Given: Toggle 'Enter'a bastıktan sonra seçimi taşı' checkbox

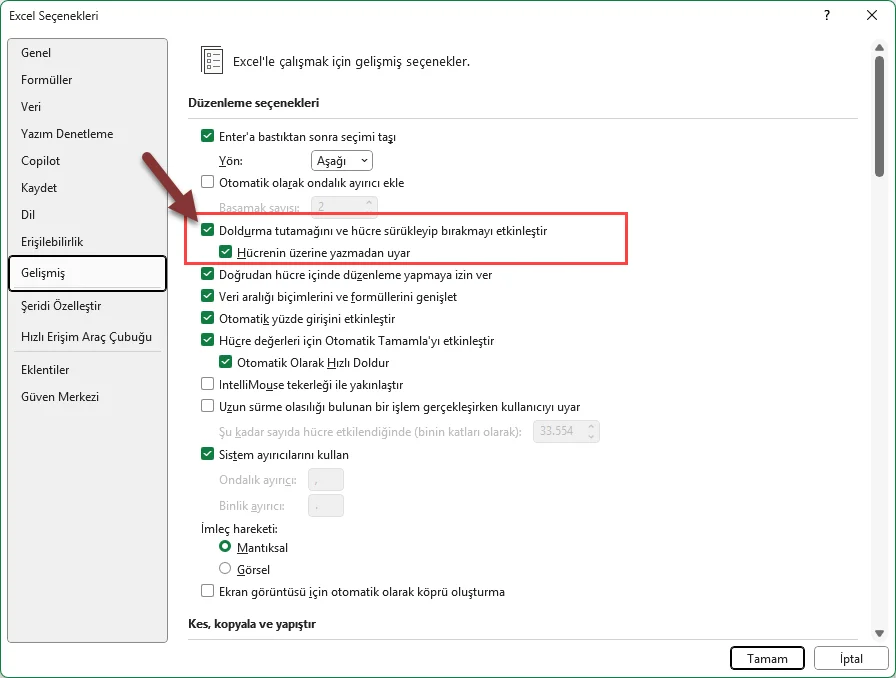Looking at the screenshot, I should (x=207, y=136).
